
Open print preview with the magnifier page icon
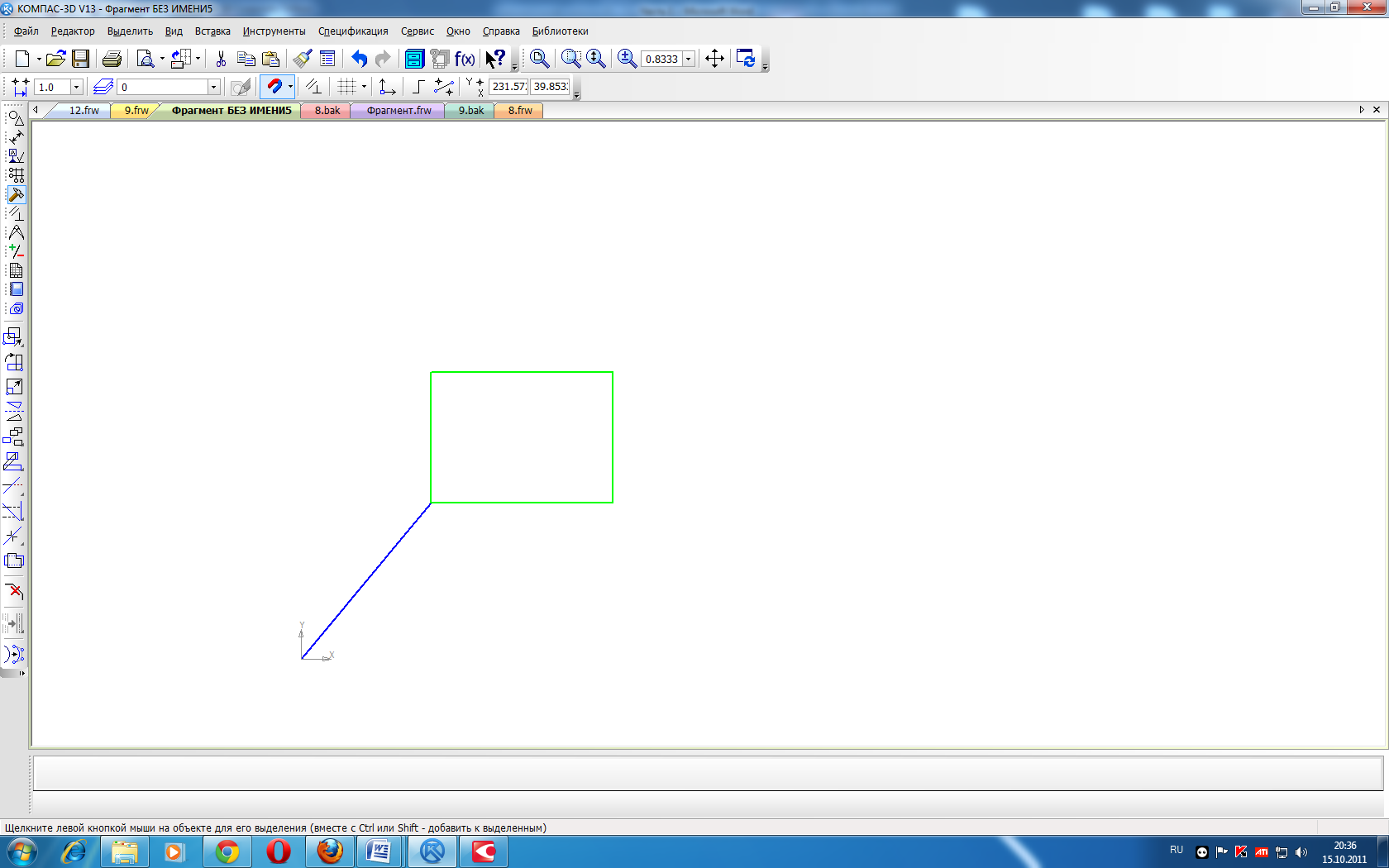click(146, 59)
